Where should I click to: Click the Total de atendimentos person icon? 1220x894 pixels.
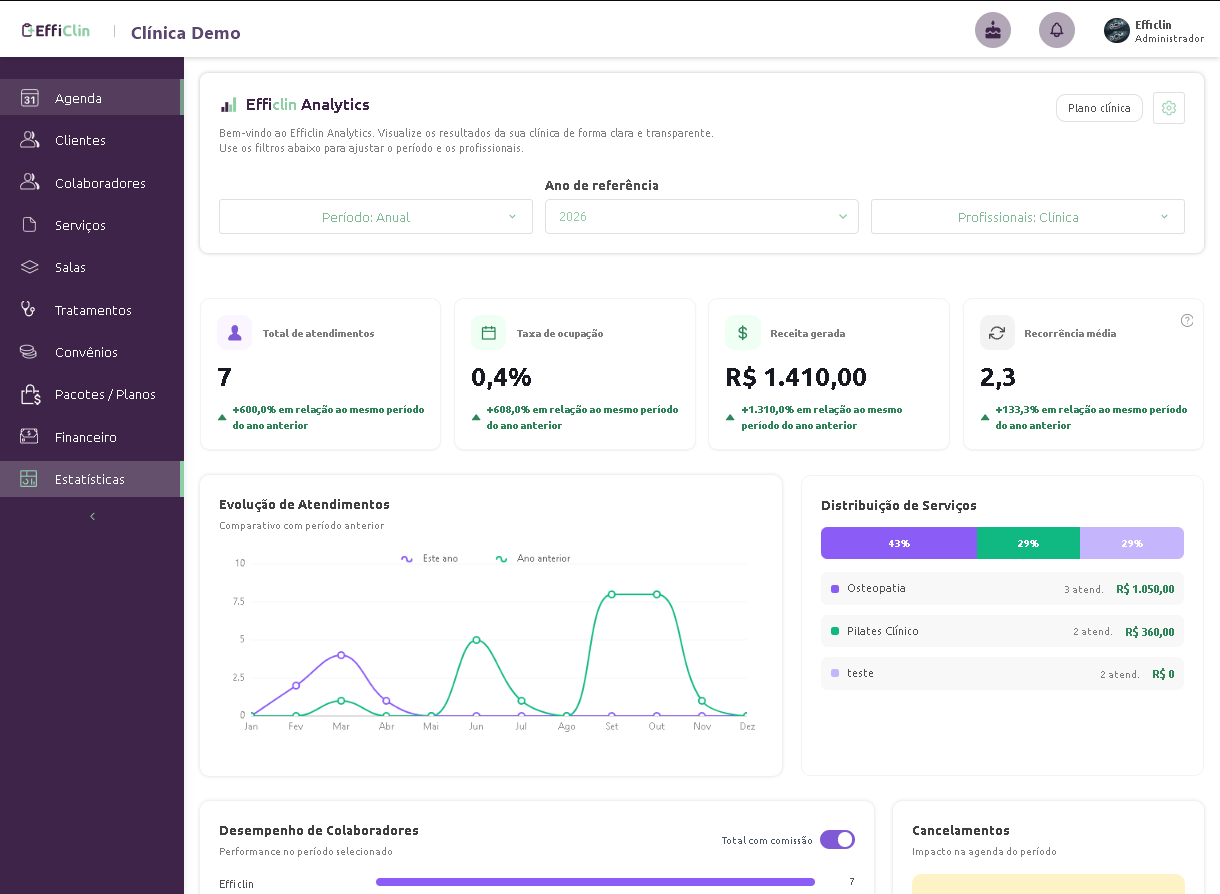235,333
